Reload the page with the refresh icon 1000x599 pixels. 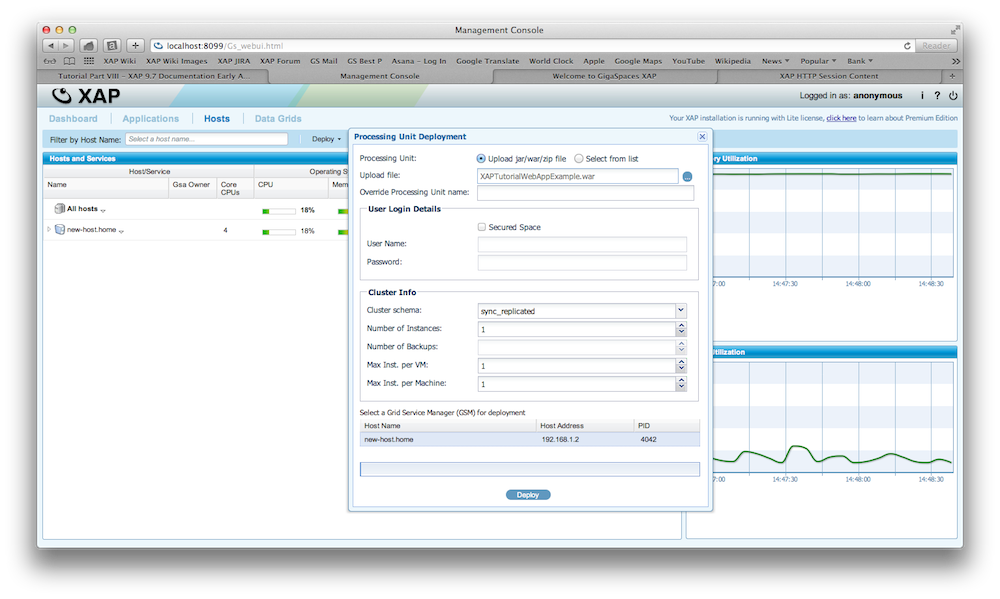[907, 46]
